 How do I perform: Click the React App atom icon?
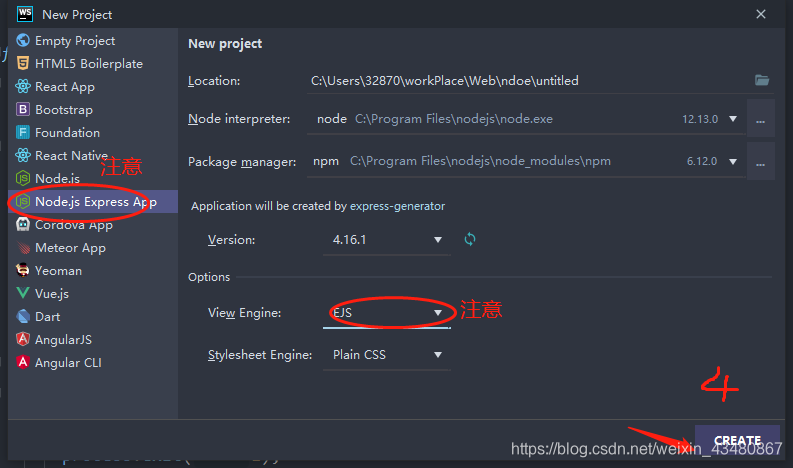23,87
